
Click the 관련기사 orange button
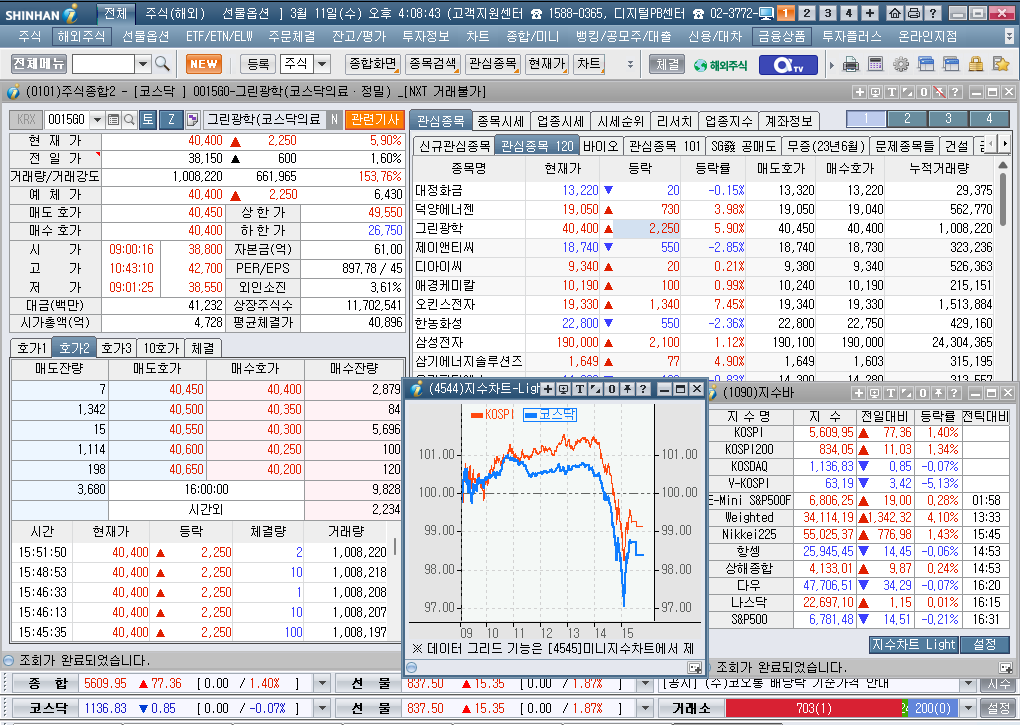click(x=375, y=120)
